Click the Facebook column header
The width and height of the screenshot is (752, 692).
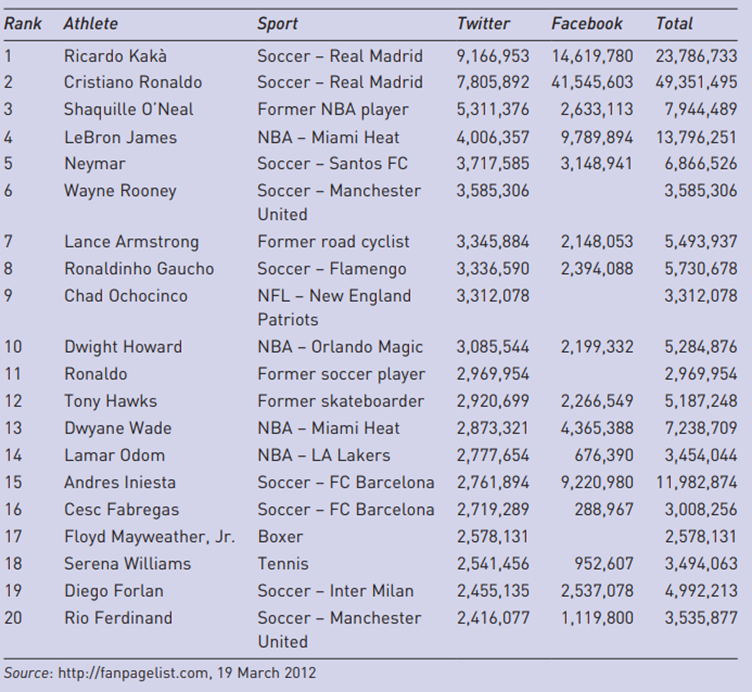click(587, 23)
